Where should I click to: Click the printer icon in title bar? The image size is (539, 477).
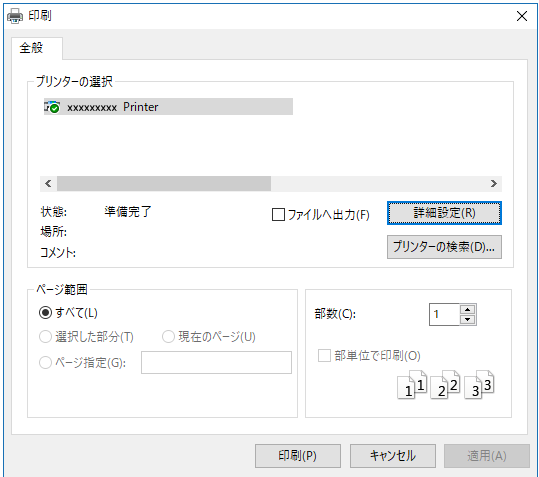click(15, 16)
